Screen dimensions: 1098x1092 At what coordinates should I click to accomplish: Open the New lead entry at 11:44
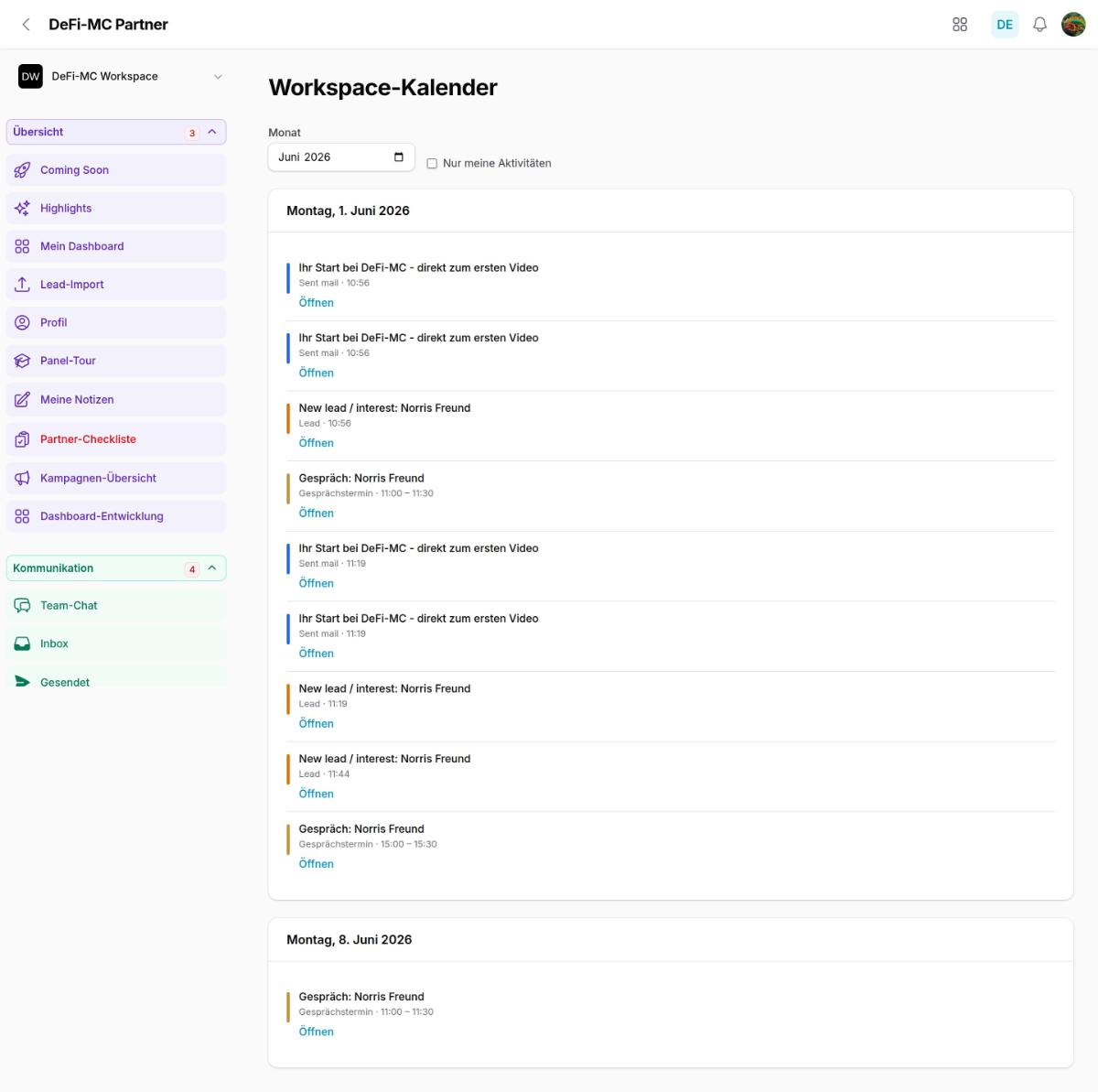click(x=316, y=794)
